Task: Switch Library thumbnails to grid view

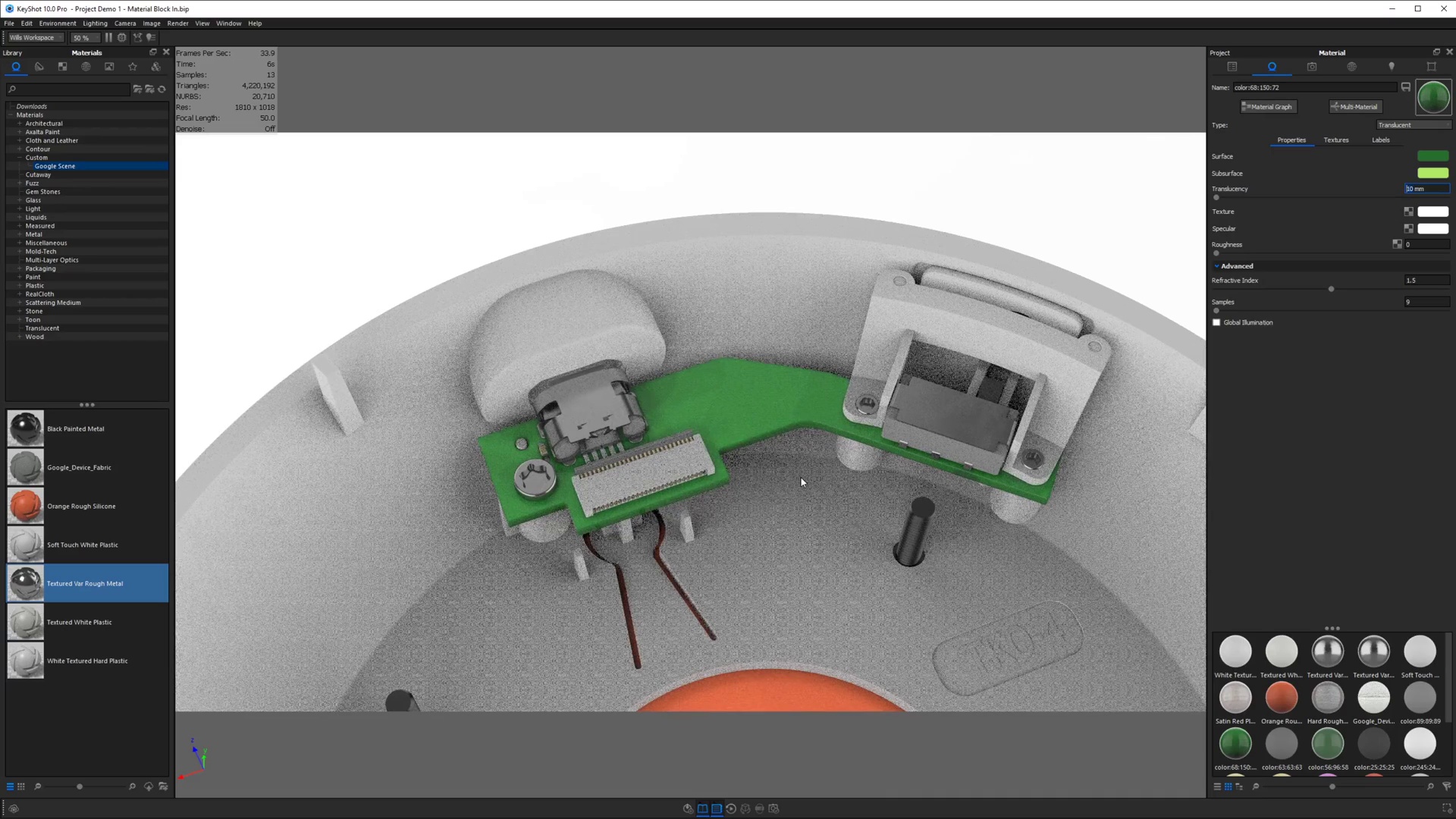Action: coord(21,786)
